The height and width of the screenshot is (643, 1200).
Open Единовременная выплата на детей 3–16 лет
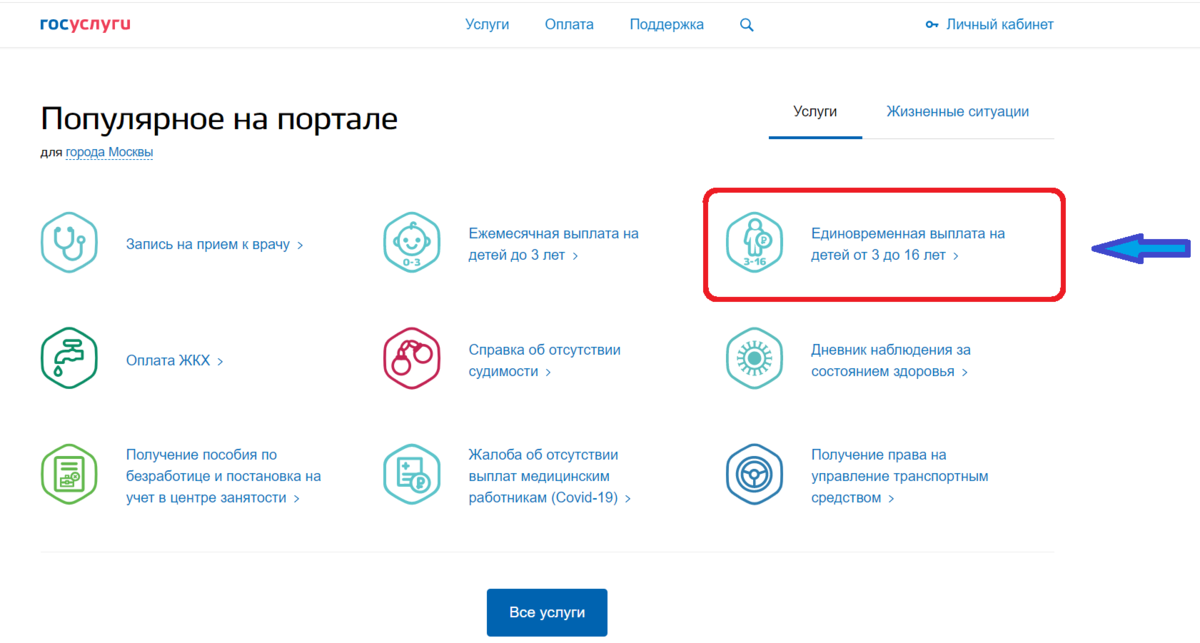point(908,244)
